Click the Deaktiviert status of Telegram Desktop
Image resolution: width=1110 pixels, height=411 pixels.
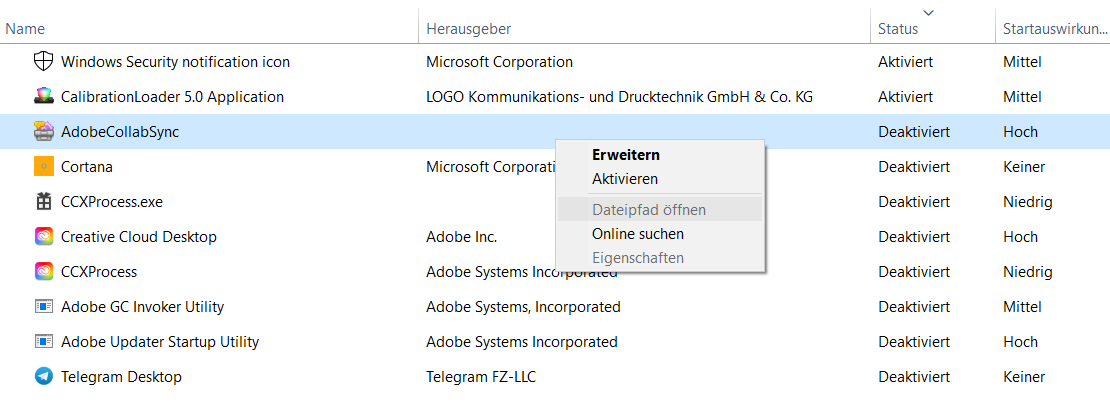pos(913,377)
